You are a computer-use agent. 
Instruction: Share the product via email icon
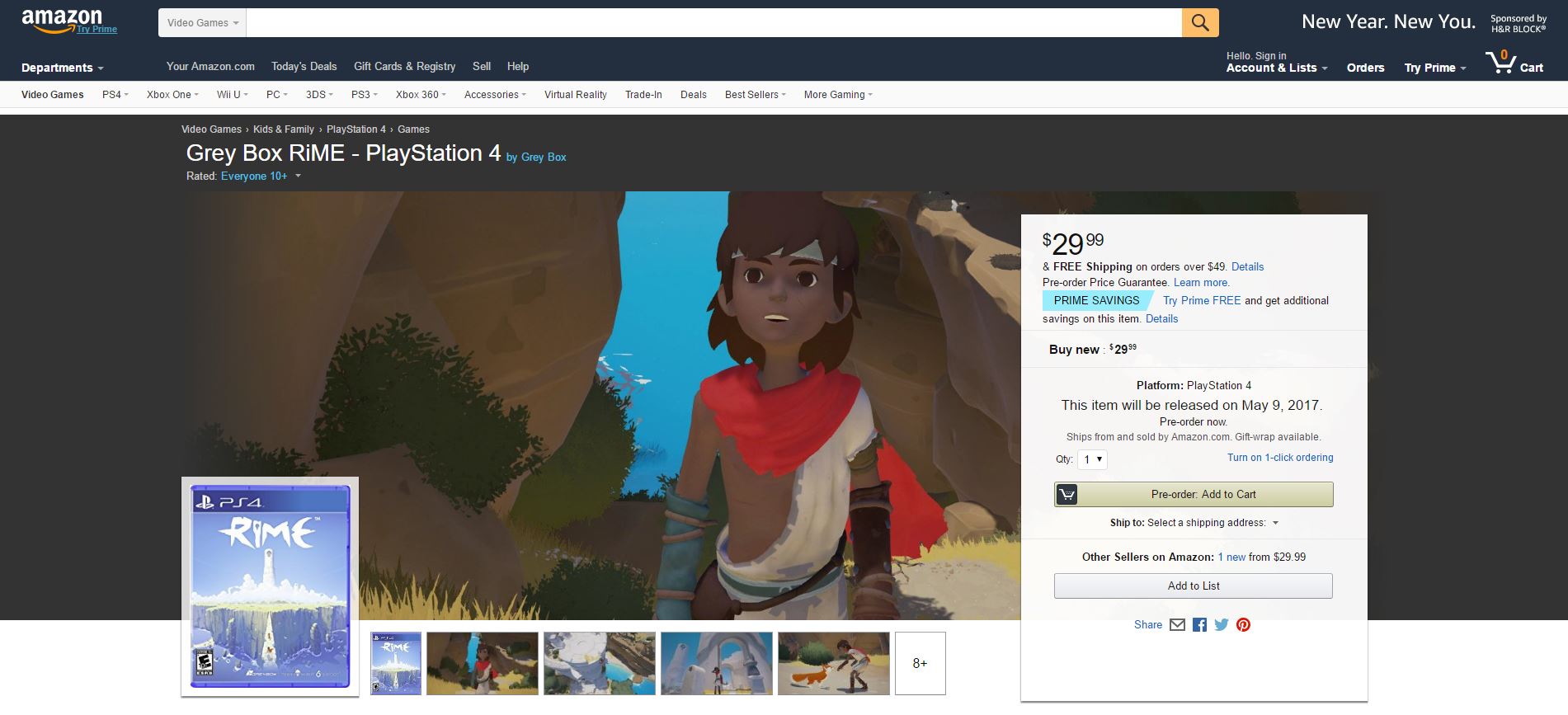1177,625
